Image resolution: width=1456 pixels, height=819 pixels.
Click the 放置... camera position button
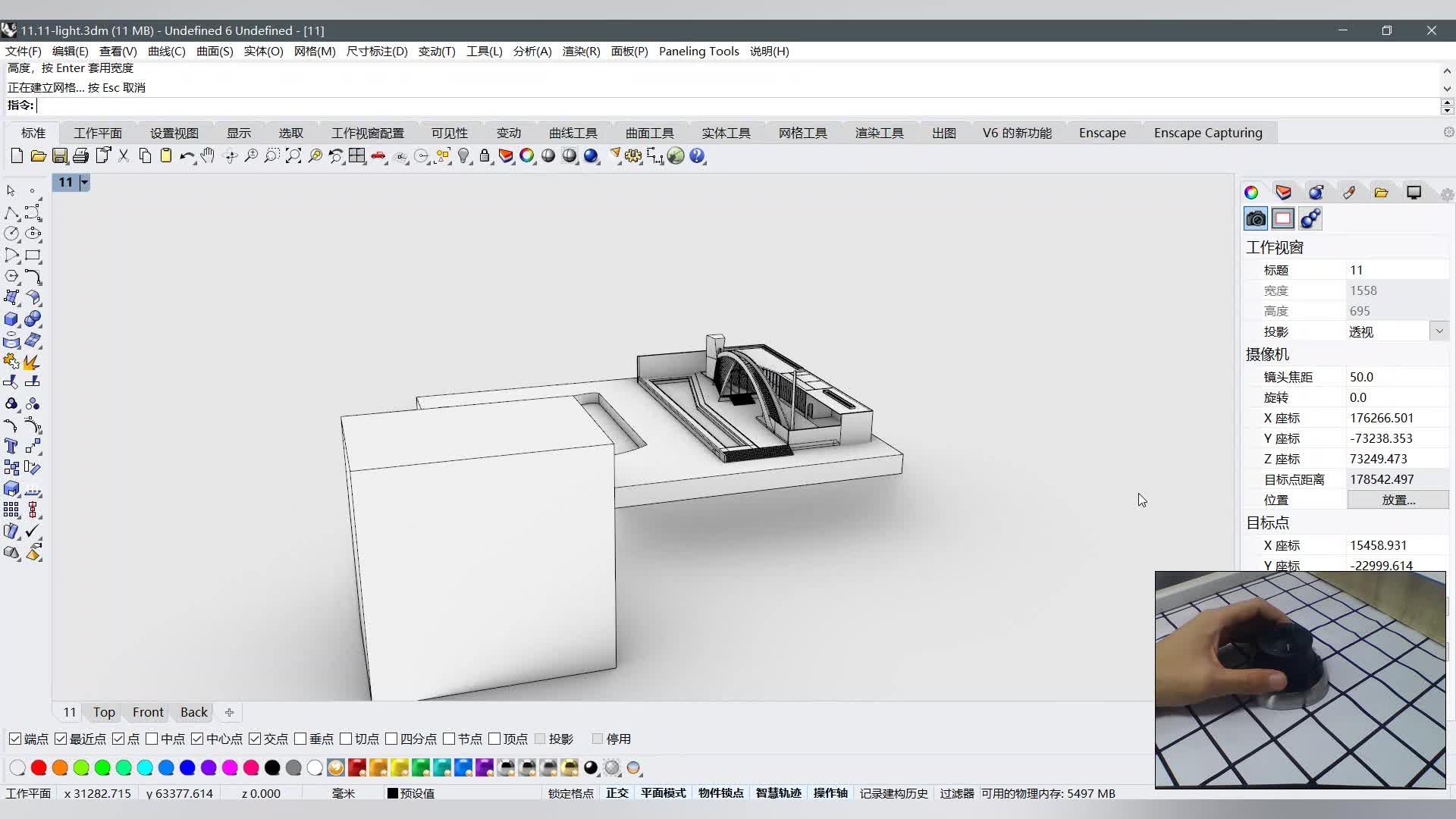[x=1398, y=500]
